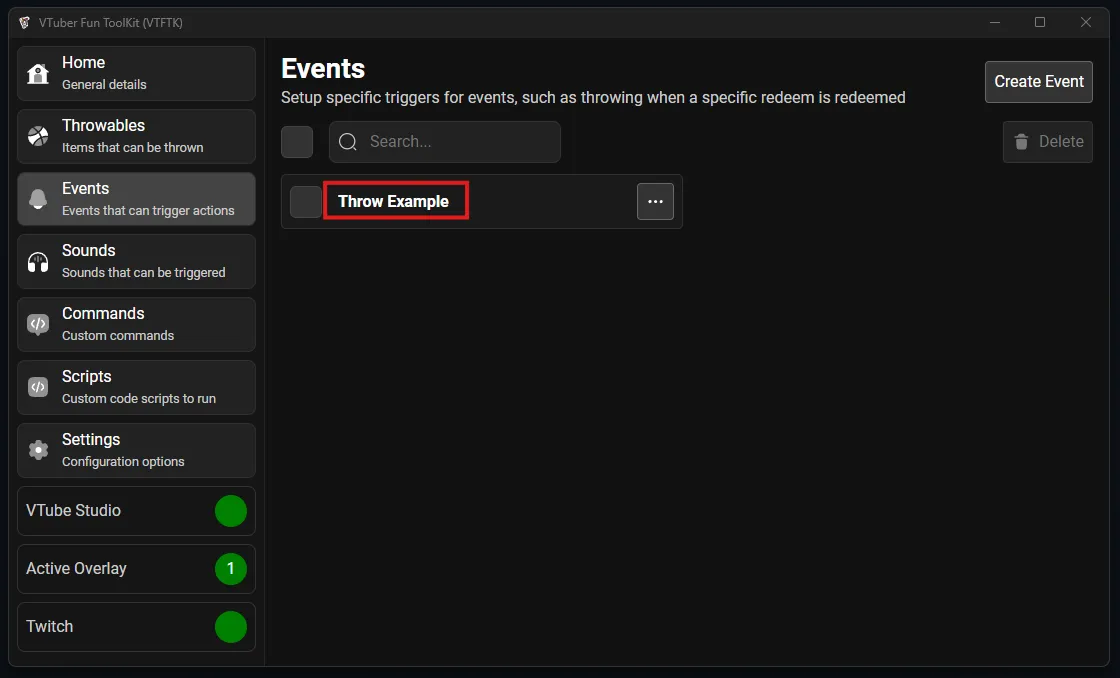Click the Scripts code icon

38,387
